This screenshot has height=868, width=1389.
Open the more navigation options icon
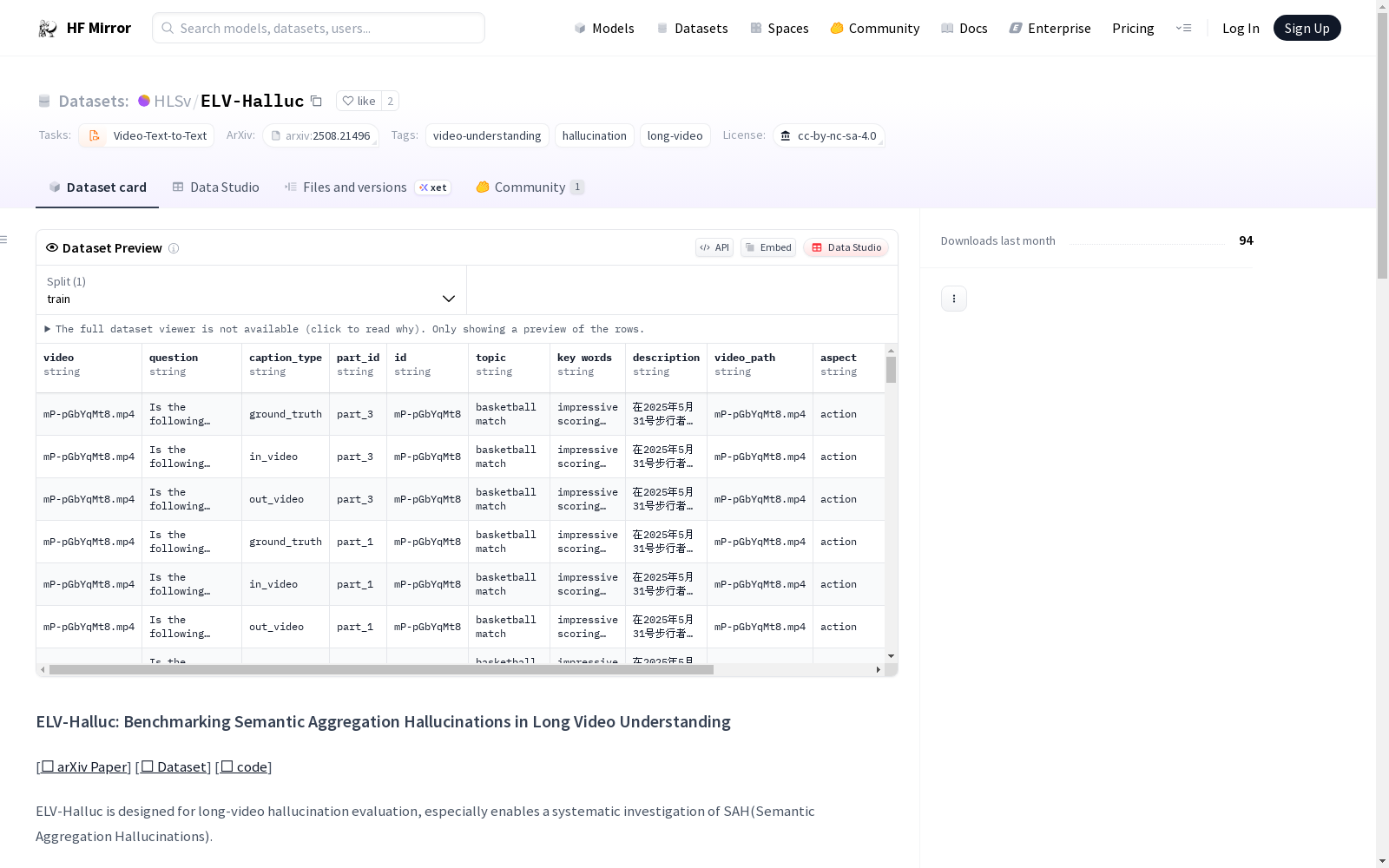[x=1183, y=28]
